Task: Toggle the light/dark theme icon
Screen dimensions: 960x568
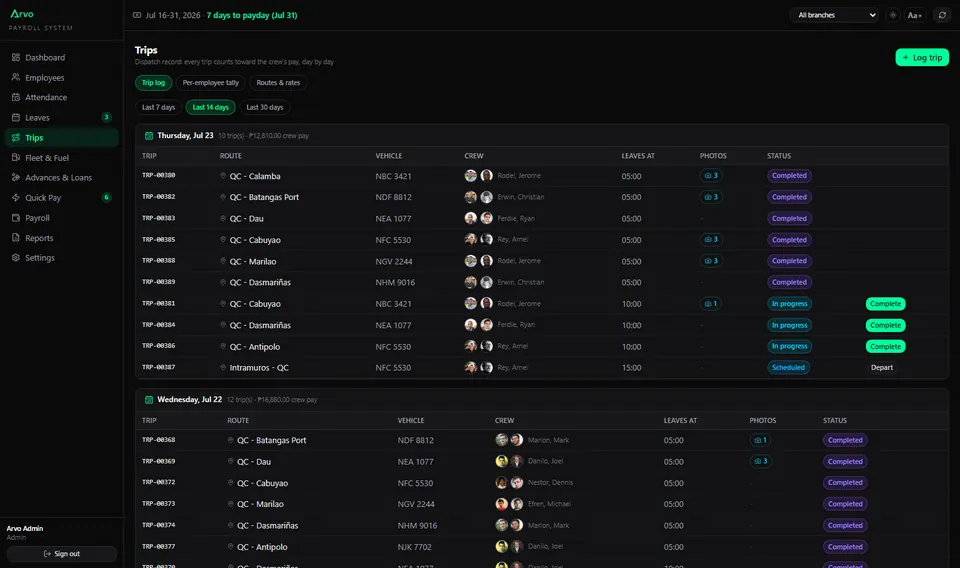Action: pyautogui.click(x=893, y=15)
